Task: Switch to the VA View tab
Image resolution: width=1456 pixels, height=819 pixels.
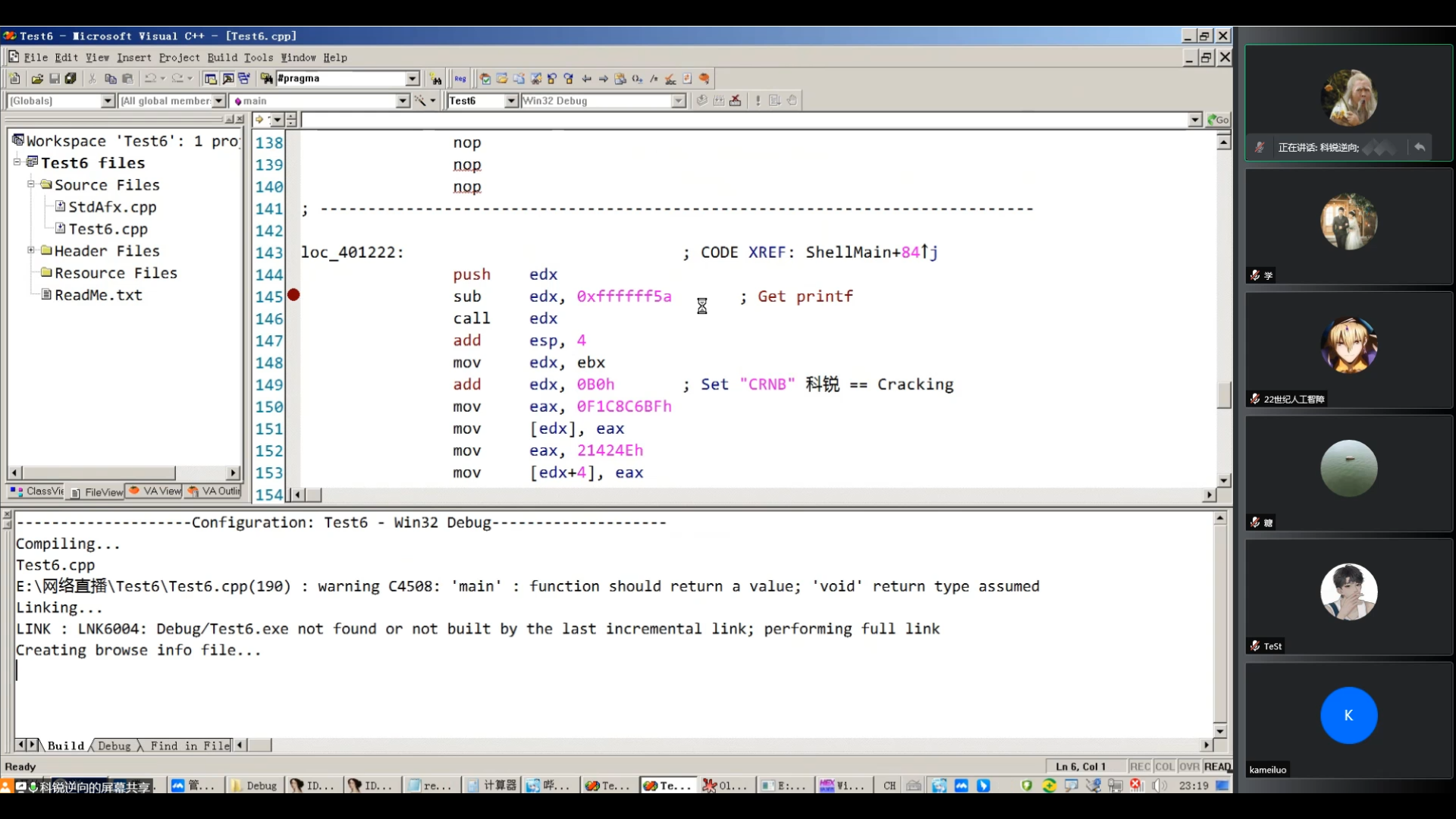Action: point(155,491)
